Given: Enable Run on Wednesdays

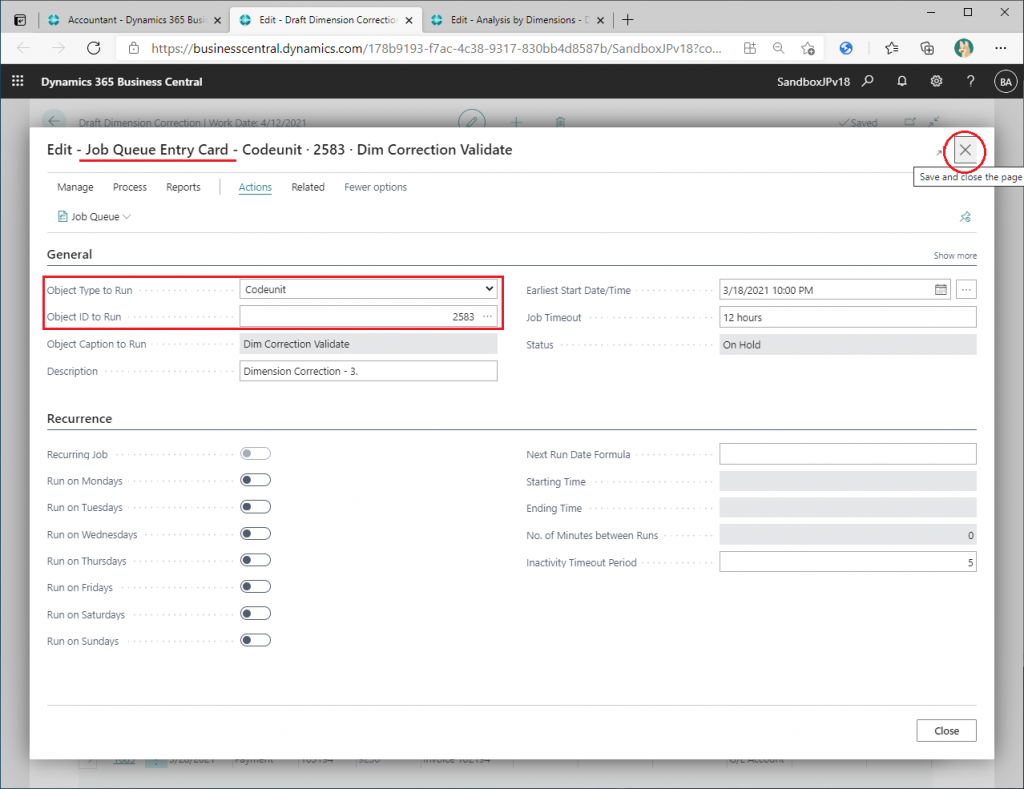Looking at the screenshot, I should [255, 534].
